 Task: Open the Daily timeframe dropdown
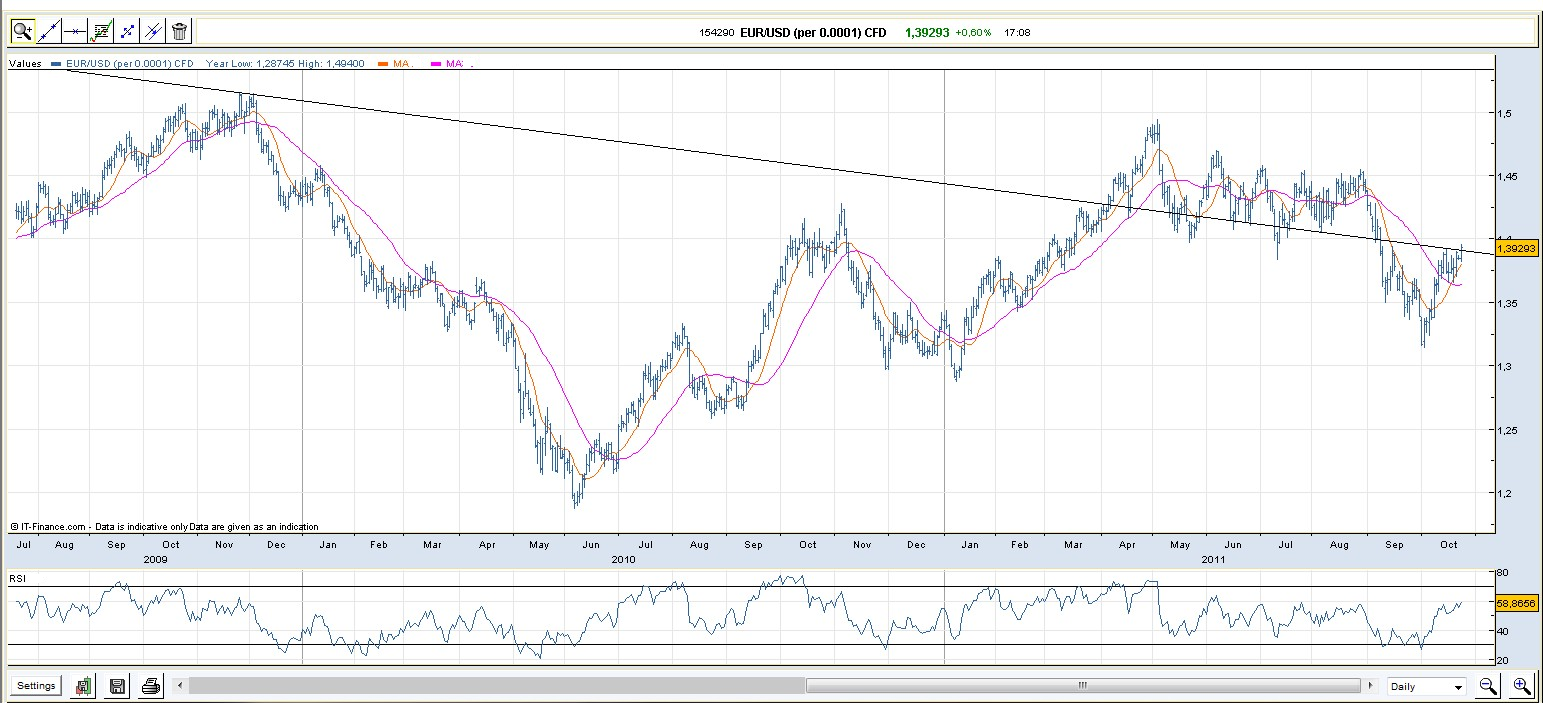(1427, 687)
